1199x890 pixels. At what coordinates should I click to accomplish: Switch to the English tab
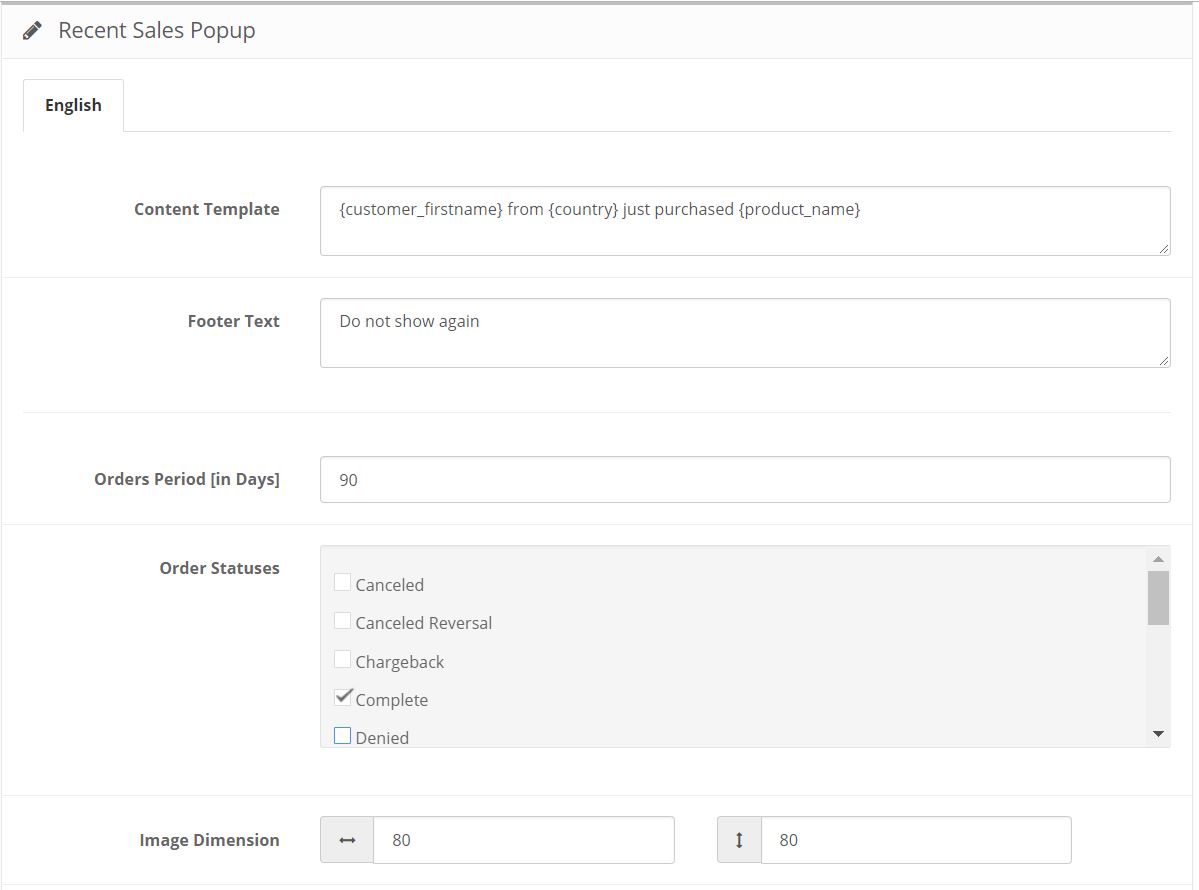pos(73,106)
